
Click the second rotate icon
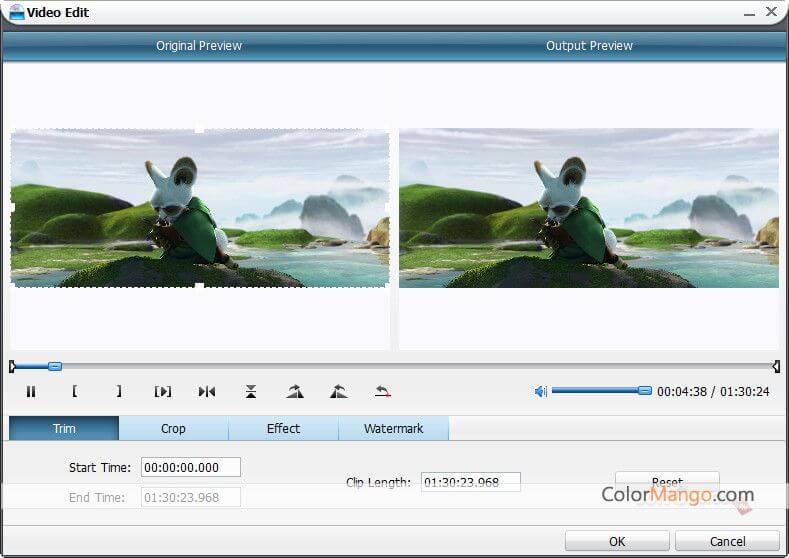[339, 392]
